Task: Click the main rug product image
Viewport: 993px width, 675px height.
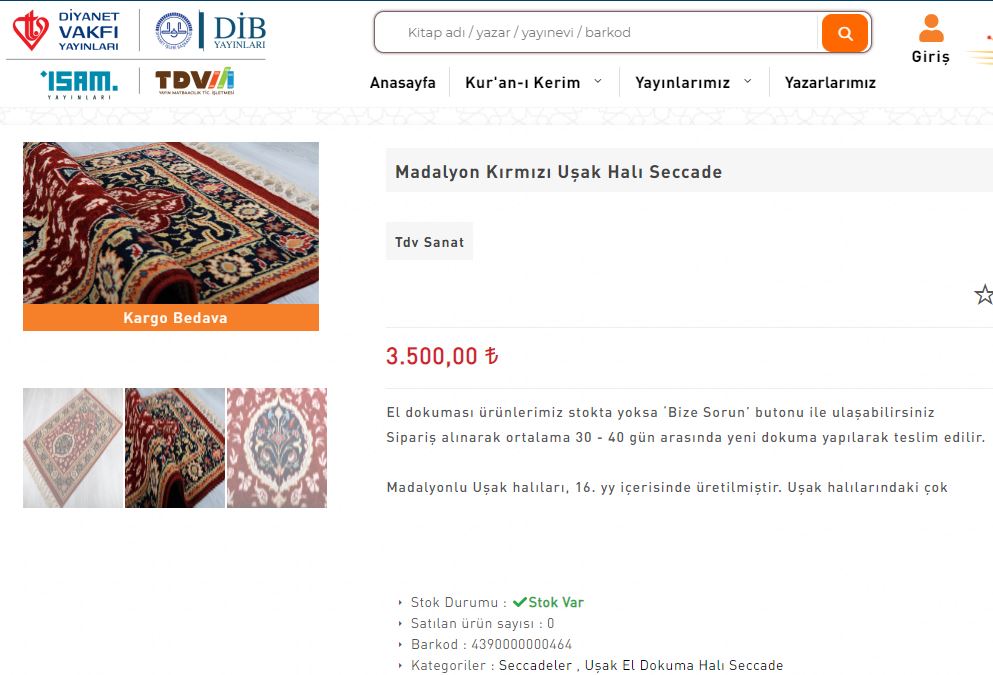Action: pos(171,223)
